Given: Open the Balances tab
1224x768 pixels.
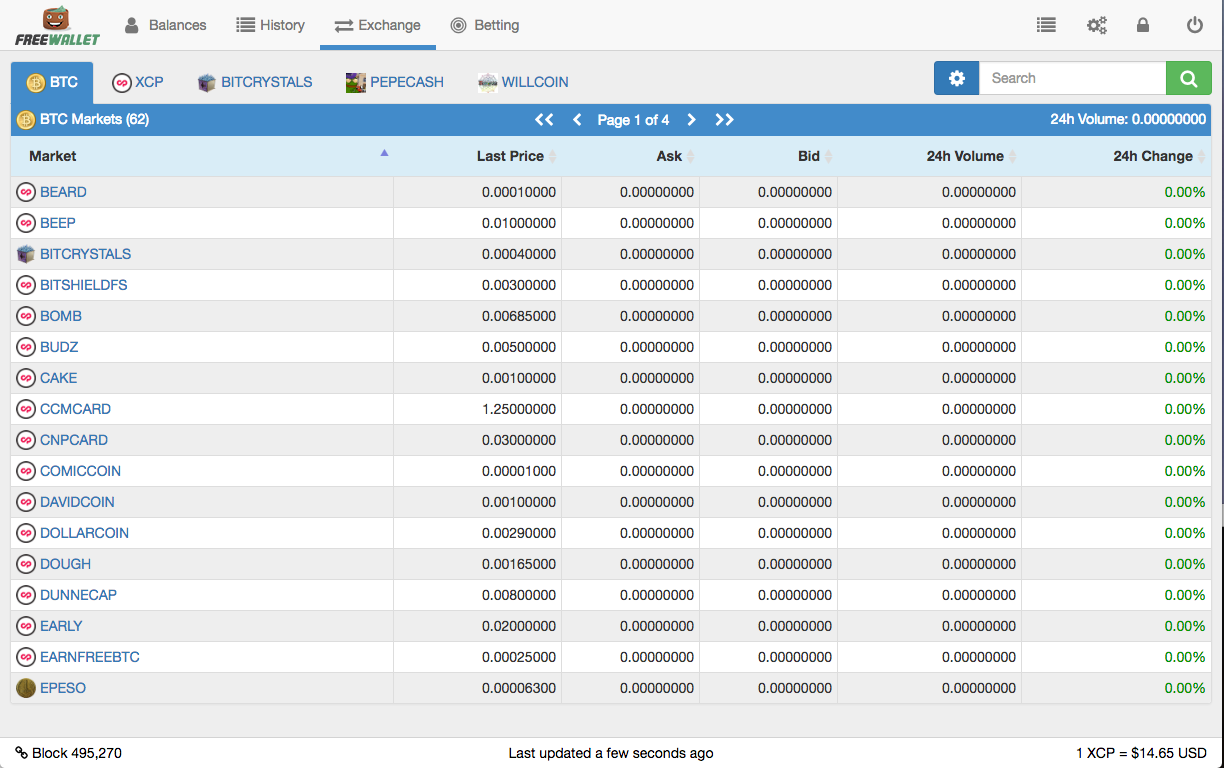Looking at the screenshot, I should coord(165,25).
